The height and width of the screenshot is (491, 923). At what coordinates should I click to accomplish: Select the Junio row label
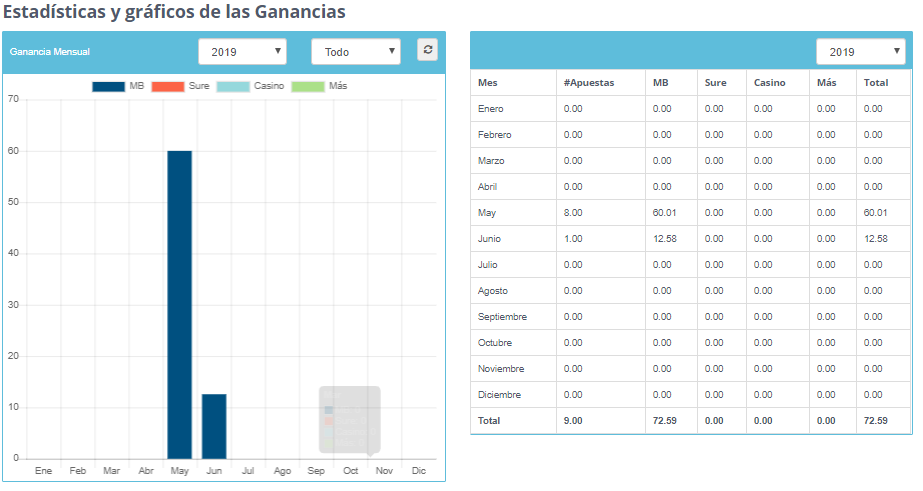(x=489, y=239)
